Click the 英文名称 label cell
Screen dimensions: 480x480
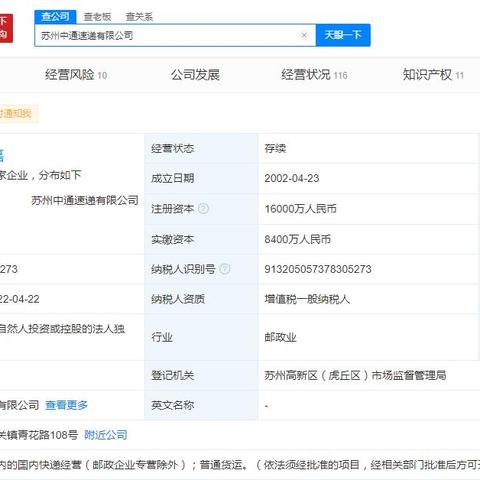(x=201, y=405)
